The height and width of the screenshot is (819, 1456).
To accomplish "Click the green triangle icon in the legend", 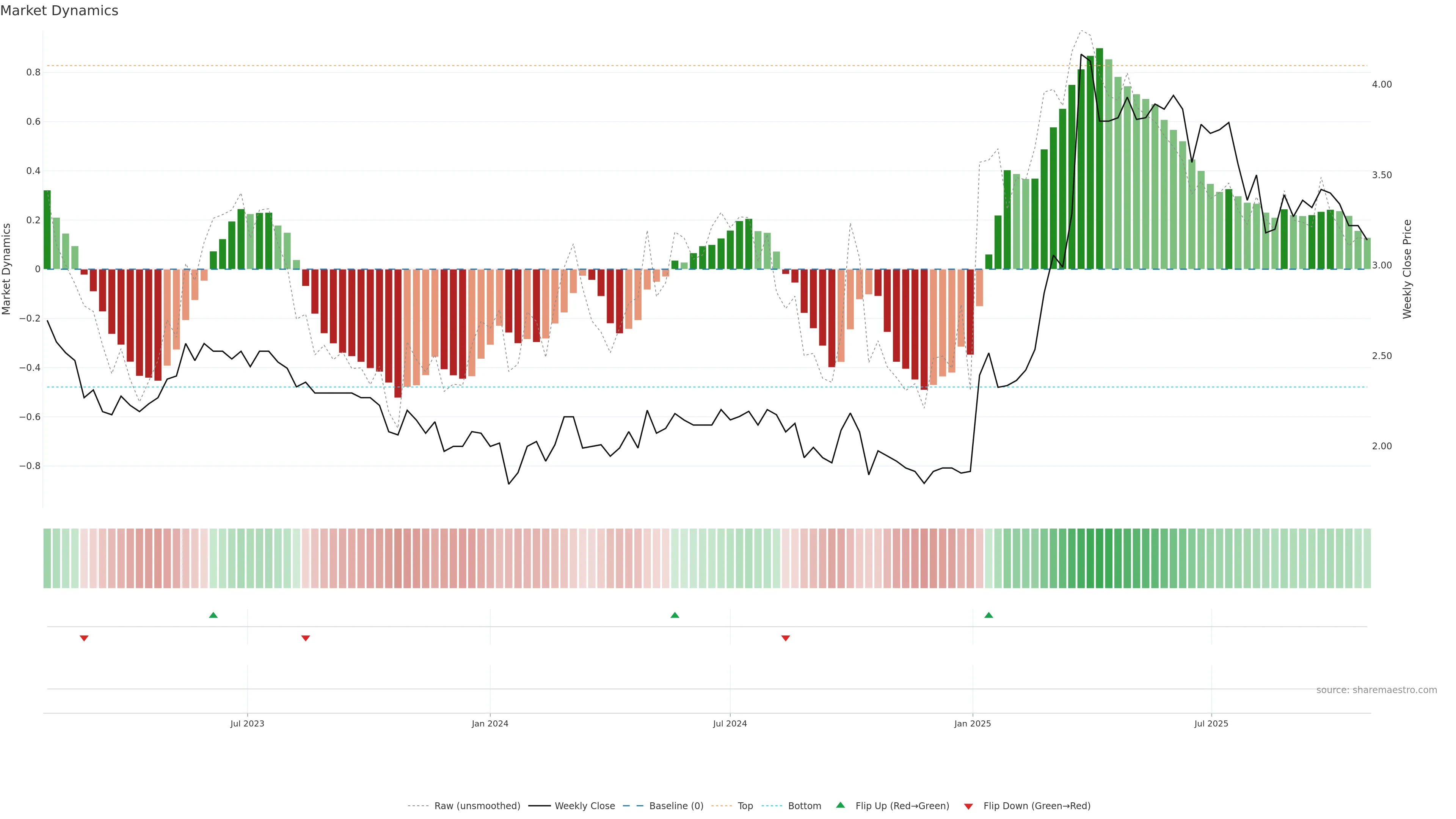I will (x=841, y=805).
